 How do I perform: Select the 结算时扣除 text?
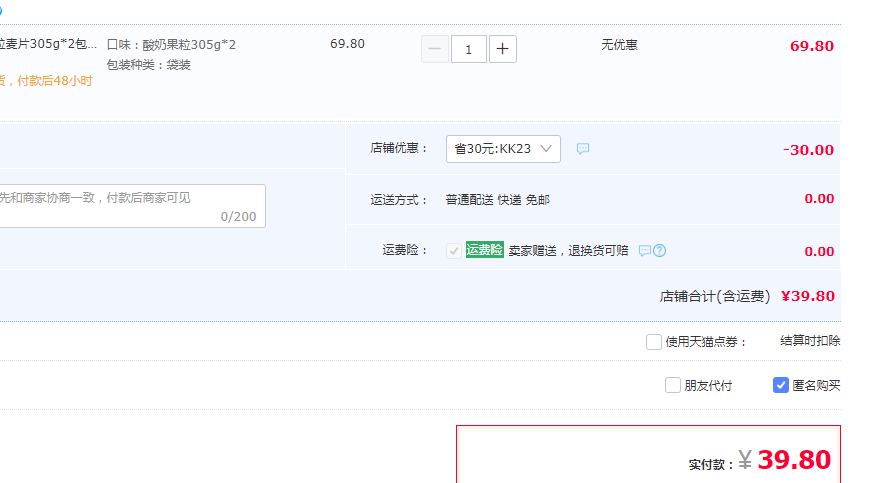coord(810,341)
